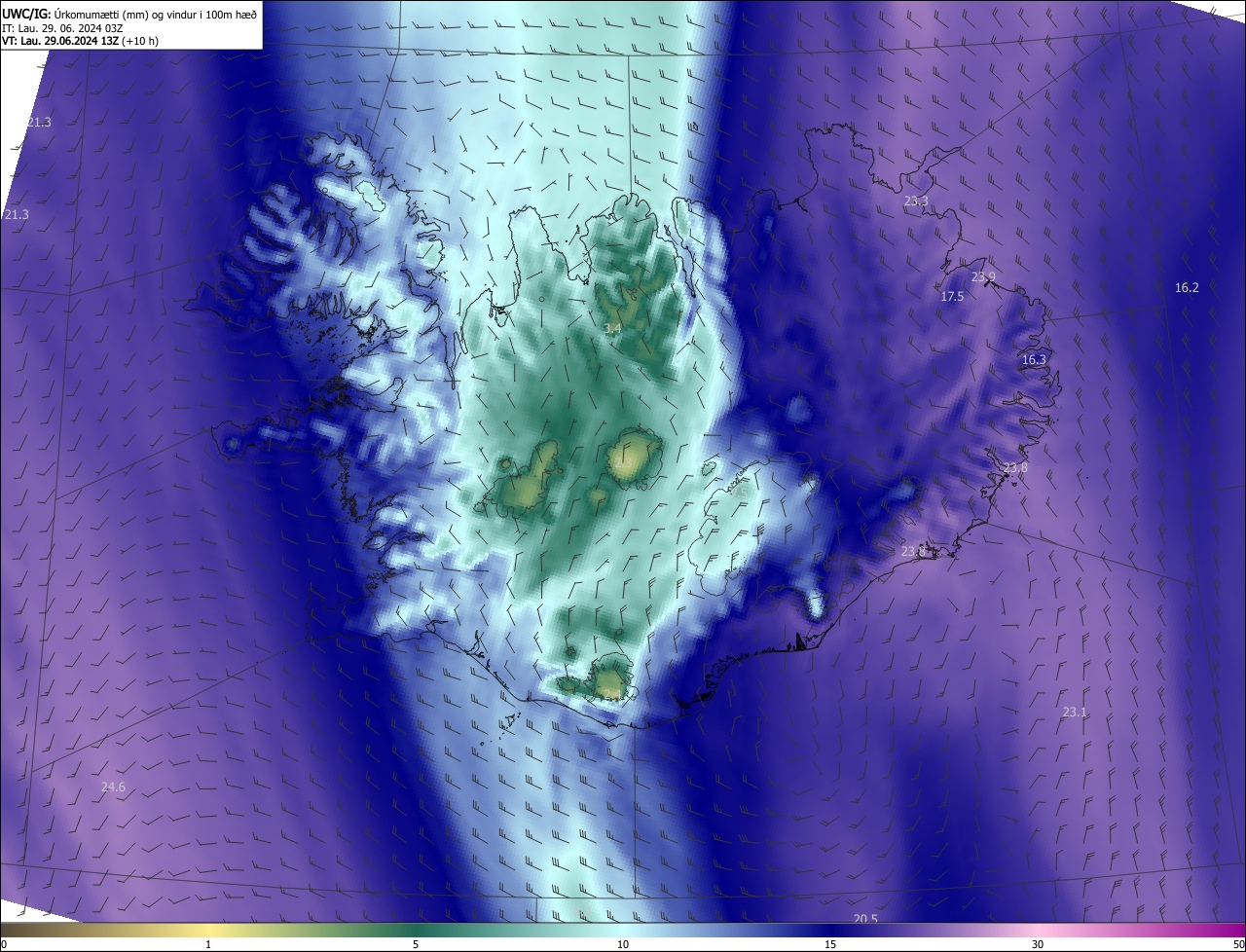Click the 'UWC/IG:' bold label in header
Screen dimensions: 1246x952
tap(25, 13)
